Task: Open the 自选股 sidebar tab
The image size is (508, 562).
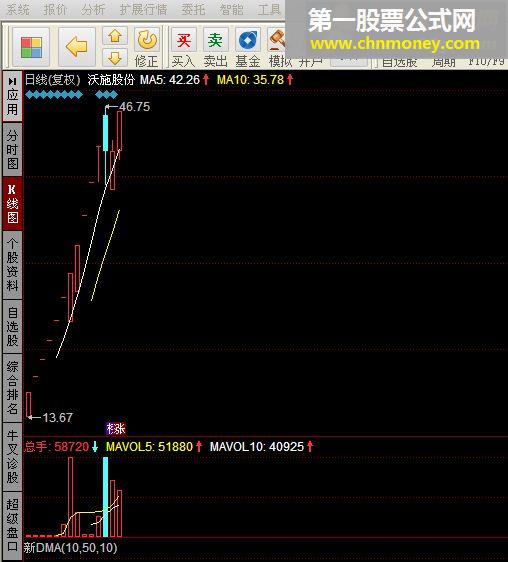Action: pyautogui.click(x=13, y=327)
